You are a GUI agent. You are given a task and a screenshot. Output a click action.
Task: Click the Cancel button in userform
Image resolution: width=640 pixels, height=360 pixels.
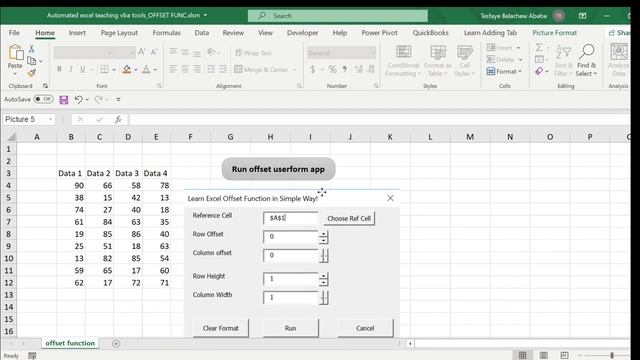(365, 328)
